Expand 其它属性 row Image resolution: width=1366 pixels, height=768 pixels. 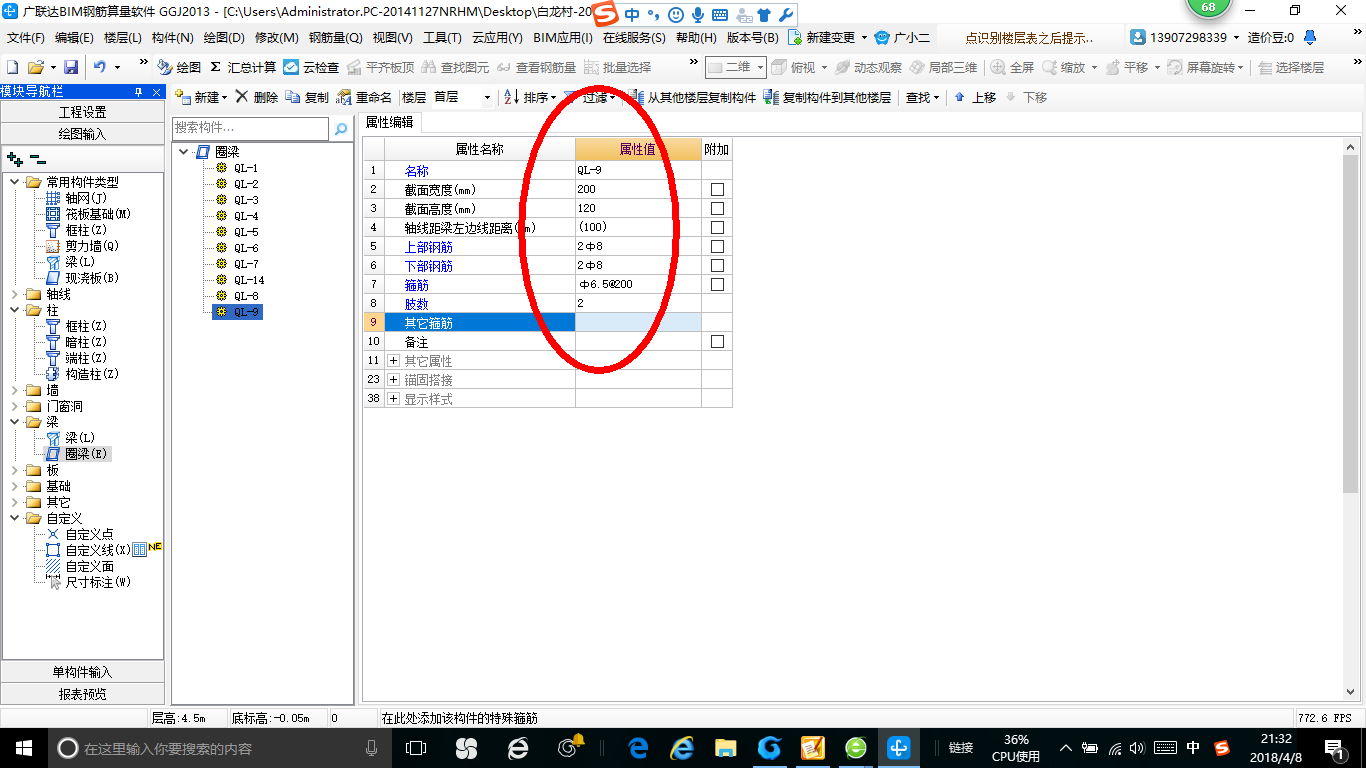click(x=394, y=361)
